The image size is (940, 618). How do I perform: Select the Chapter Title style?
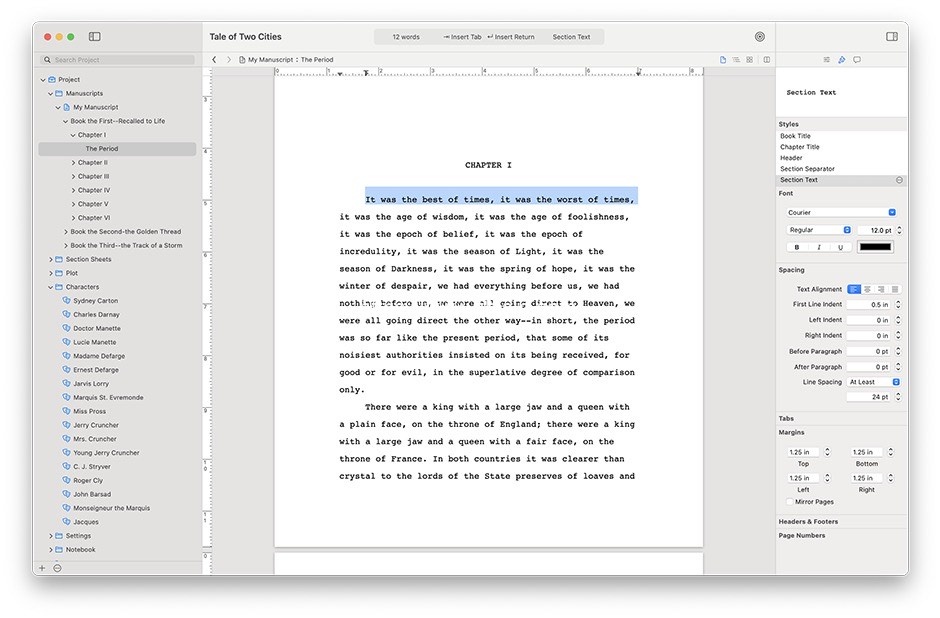coord(800,147)
